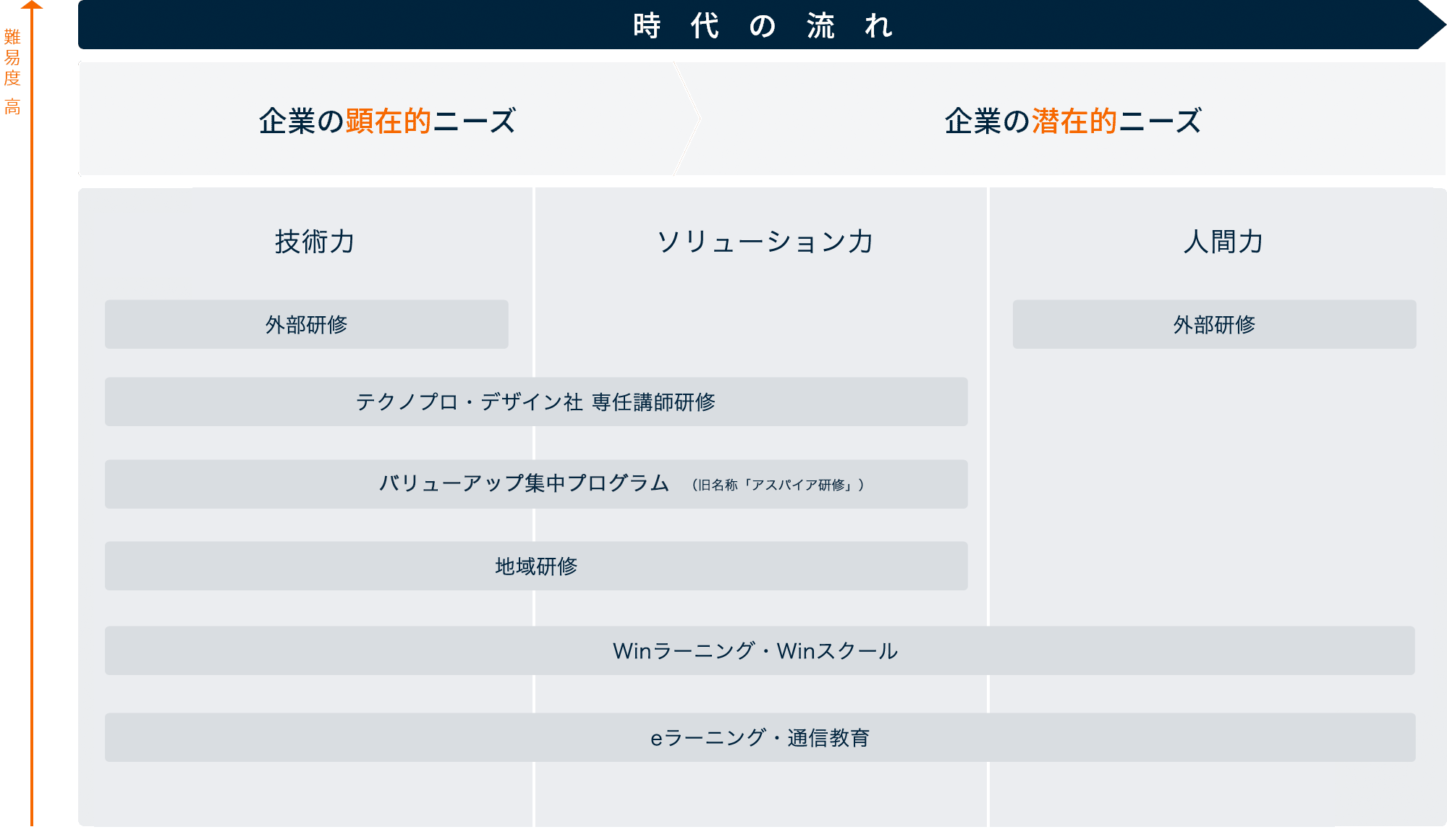The width and height of the screenshot is (1447, 840).
Task: Click the 時代の流れ header banner
Action: (762, 25)
